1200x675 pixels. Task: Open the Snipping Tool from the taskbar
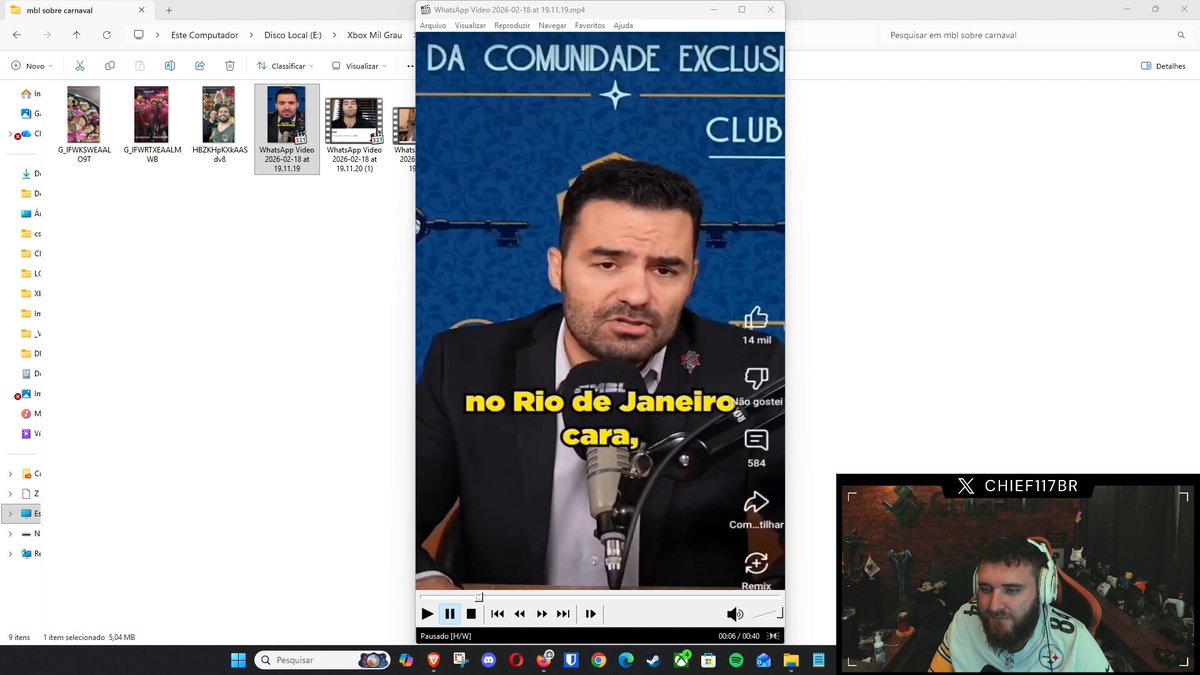coord(460,660)
